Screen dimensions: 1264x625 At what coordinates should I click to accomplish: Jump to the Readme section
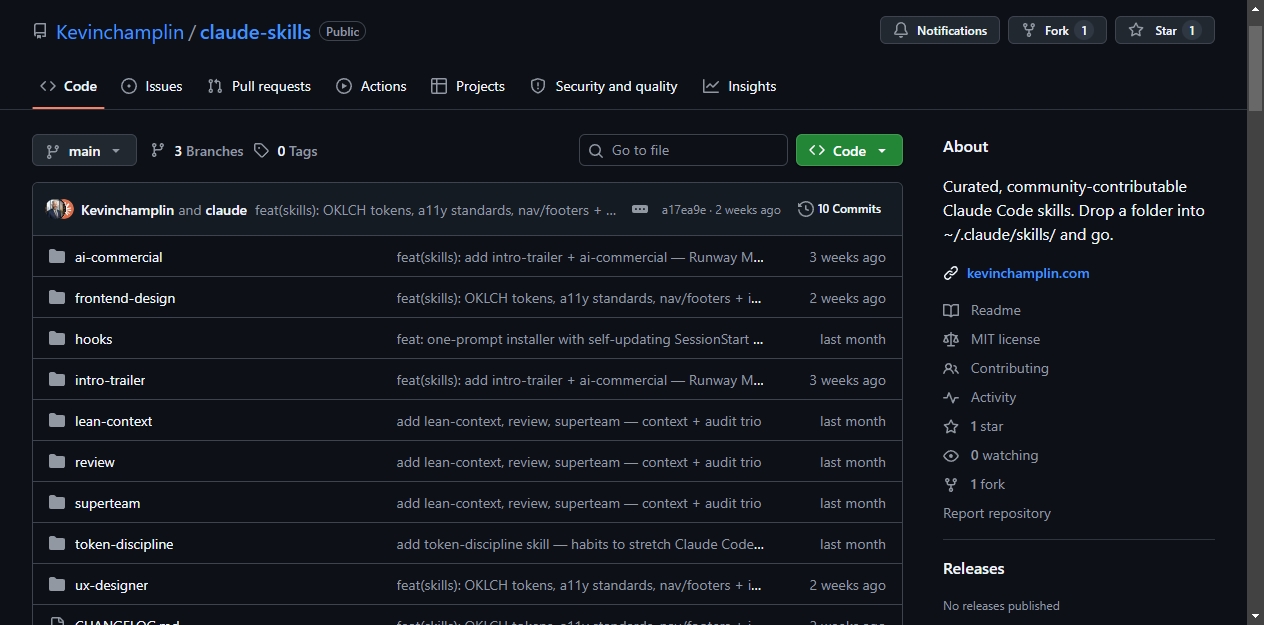[x=995, y=310]
